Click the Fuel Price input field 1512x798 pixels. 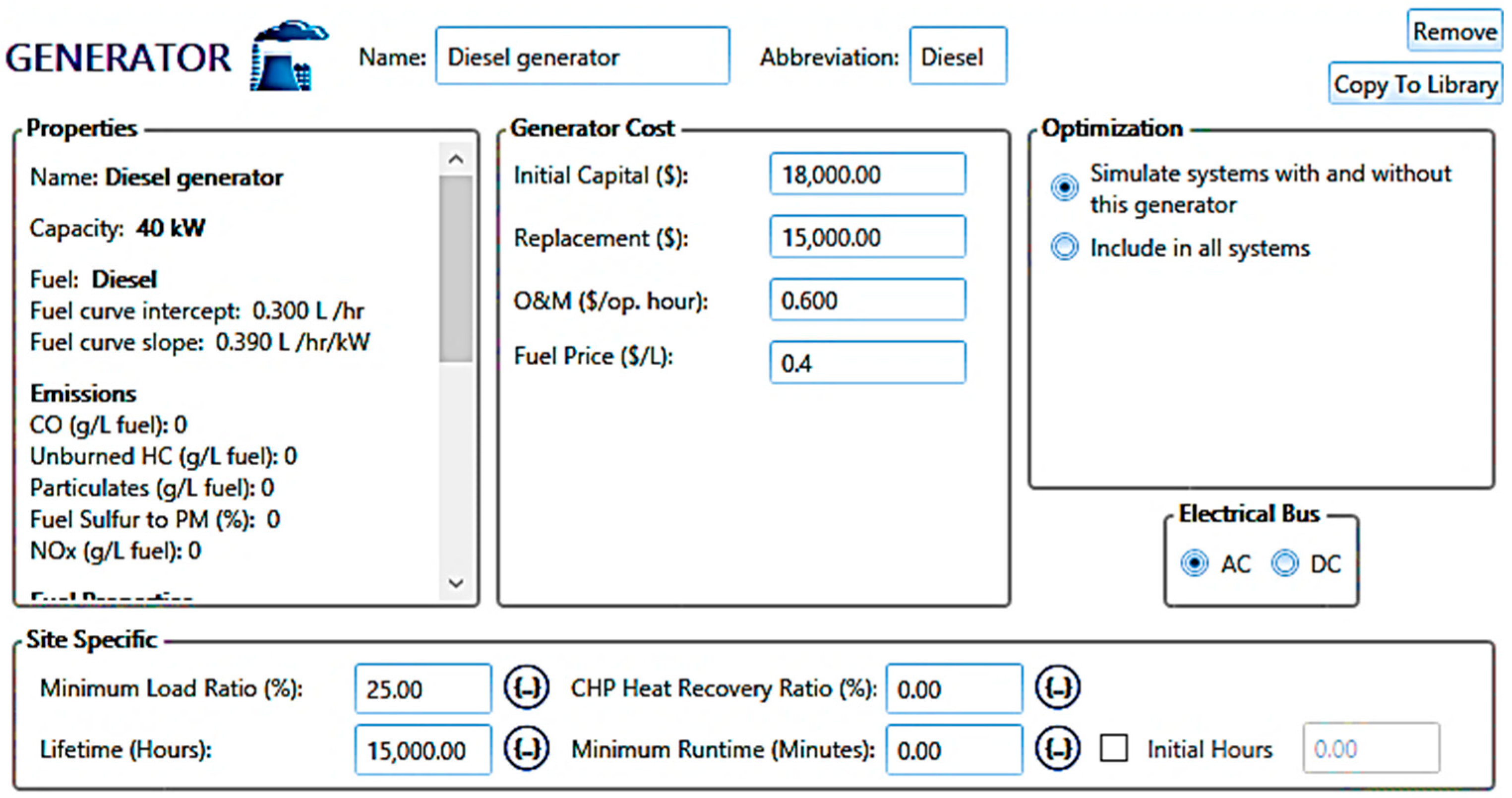tap(867, 363)
